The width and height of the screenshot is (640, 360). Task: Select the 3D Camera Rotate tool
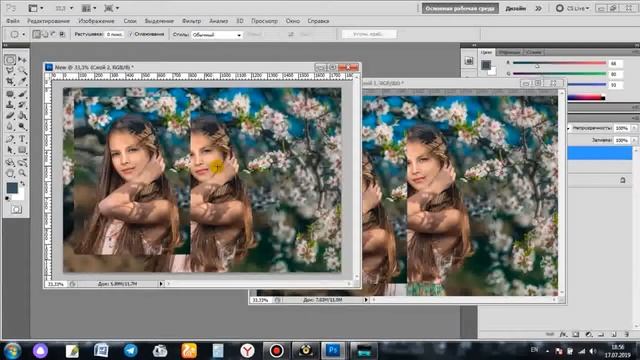tap(22, 163)
